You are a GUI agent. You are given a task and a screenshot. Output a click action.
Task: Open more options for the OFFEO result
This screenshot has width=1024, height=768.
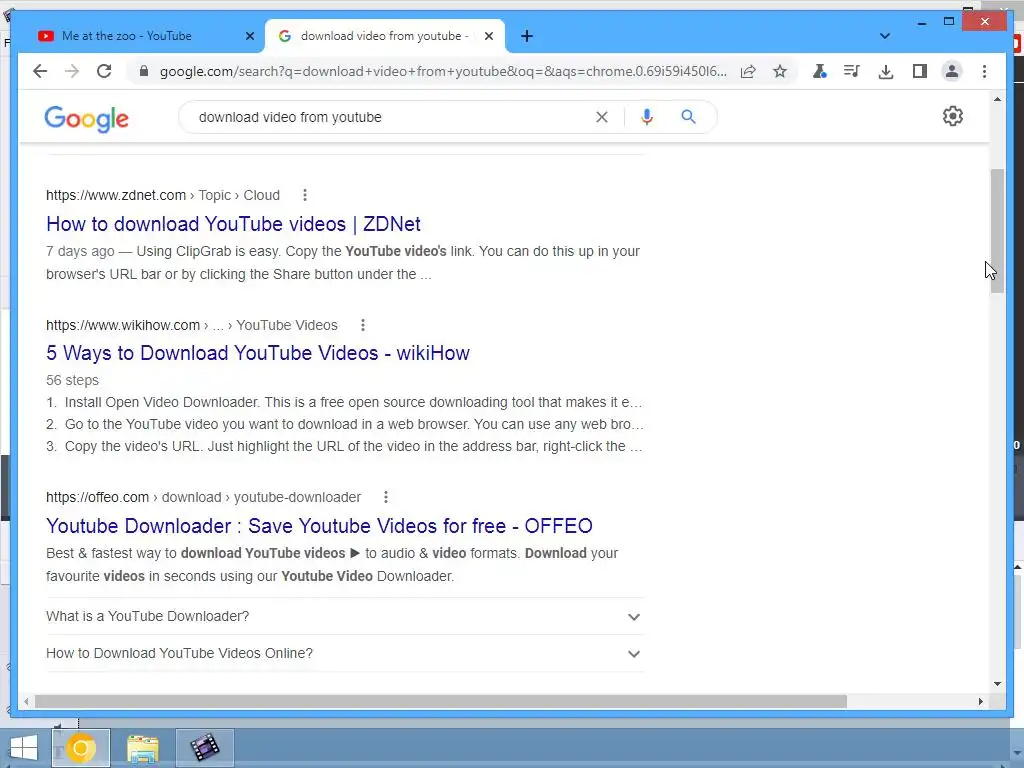click(386, 497)
